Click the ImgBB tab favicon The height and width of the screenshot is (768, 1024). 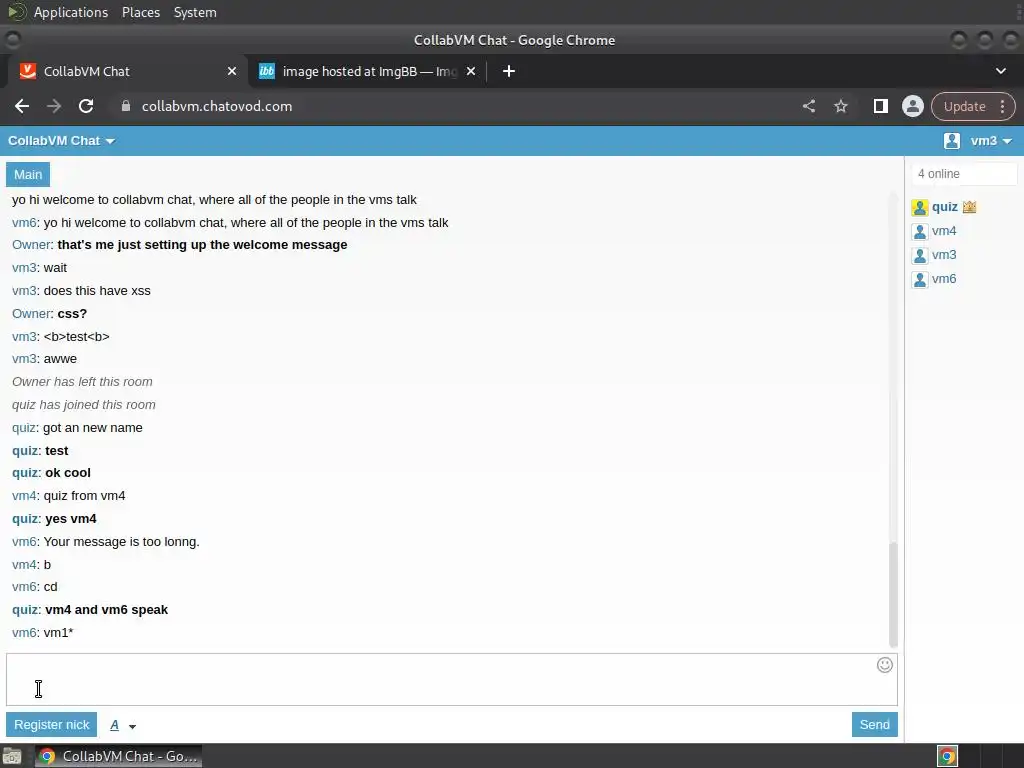pyautogui.click(x=266, y=71)
